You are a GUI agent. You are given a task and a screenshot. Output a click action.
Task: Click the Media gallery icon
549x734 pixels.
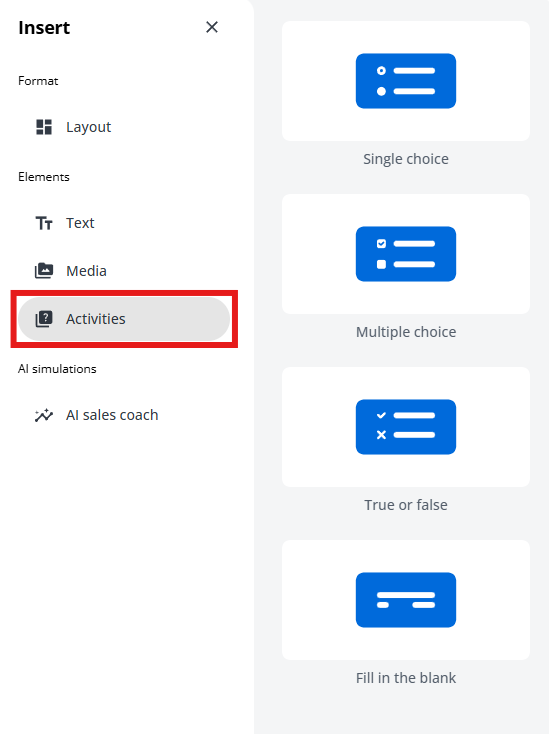(44, 271)
